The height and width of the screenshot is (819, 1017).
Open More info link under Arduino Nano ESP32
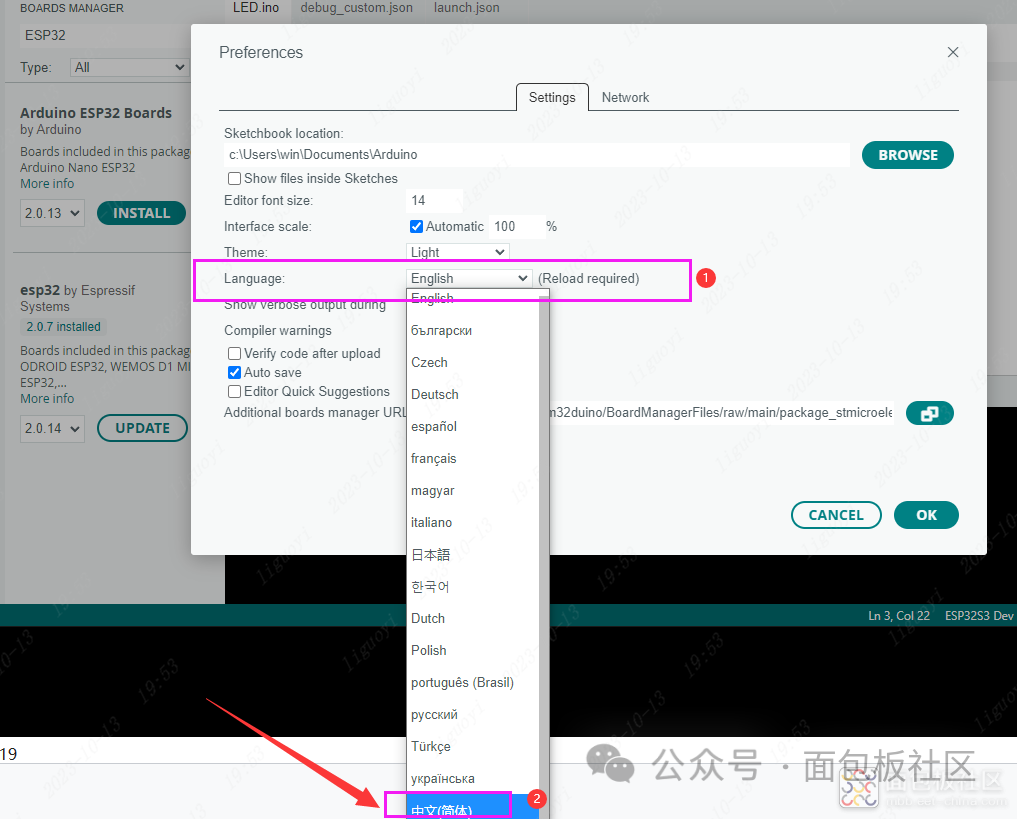coord(47,184)
